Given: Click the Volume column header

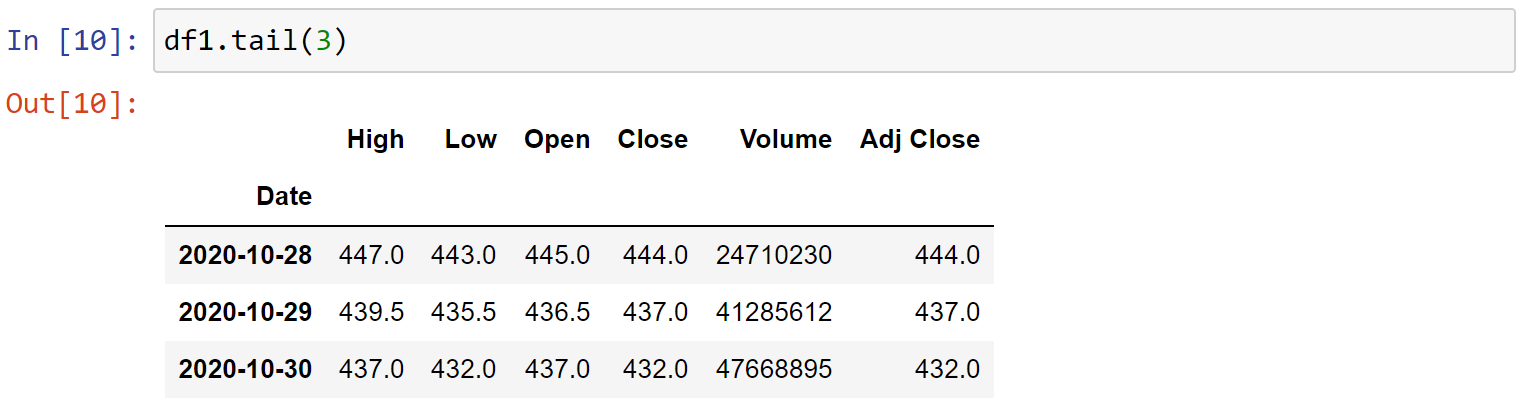Looking at the screenshot, I should coord(785,139).
